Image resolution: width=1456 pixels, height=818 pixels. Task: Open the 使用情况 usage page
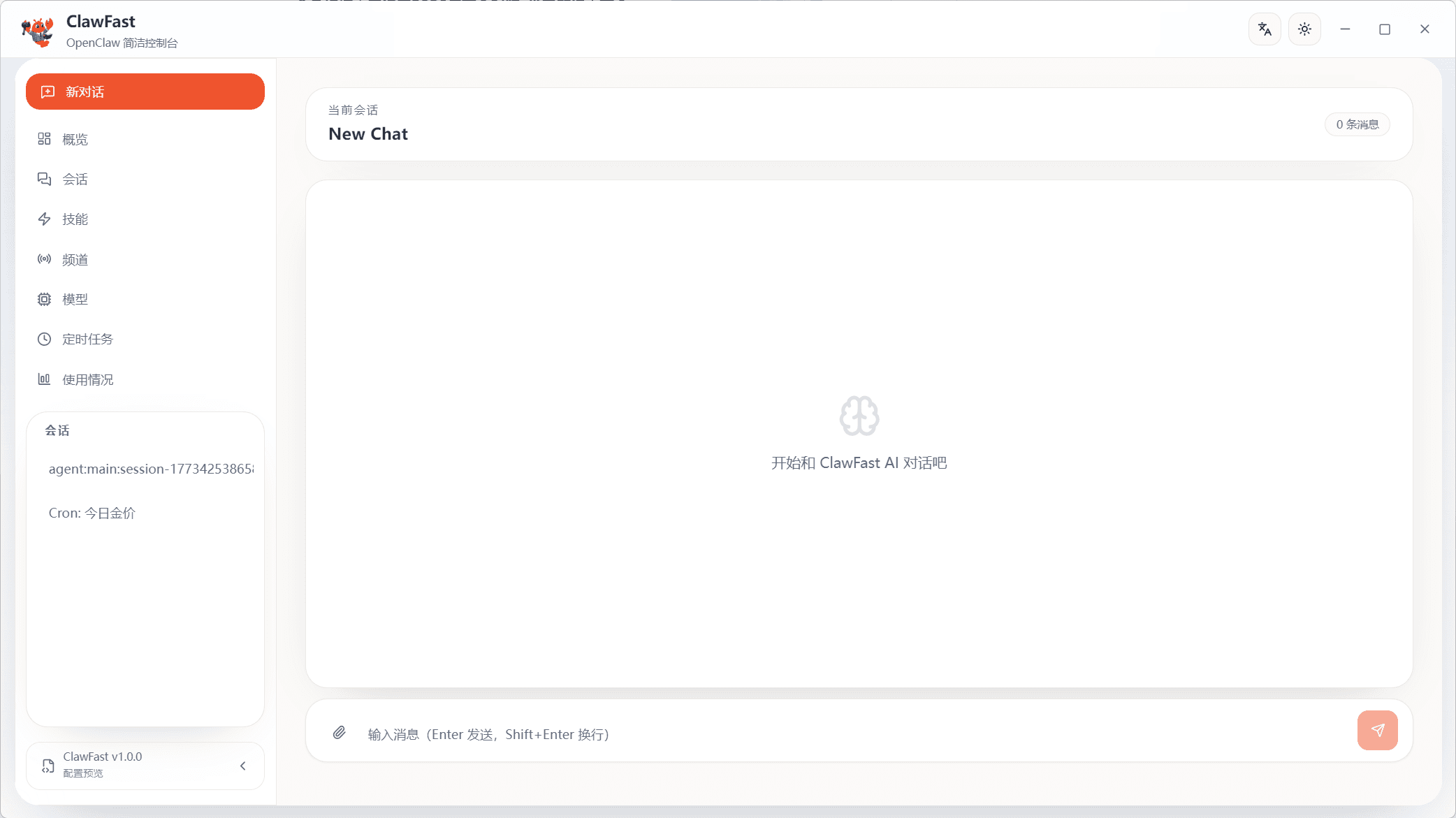(87, 380)
